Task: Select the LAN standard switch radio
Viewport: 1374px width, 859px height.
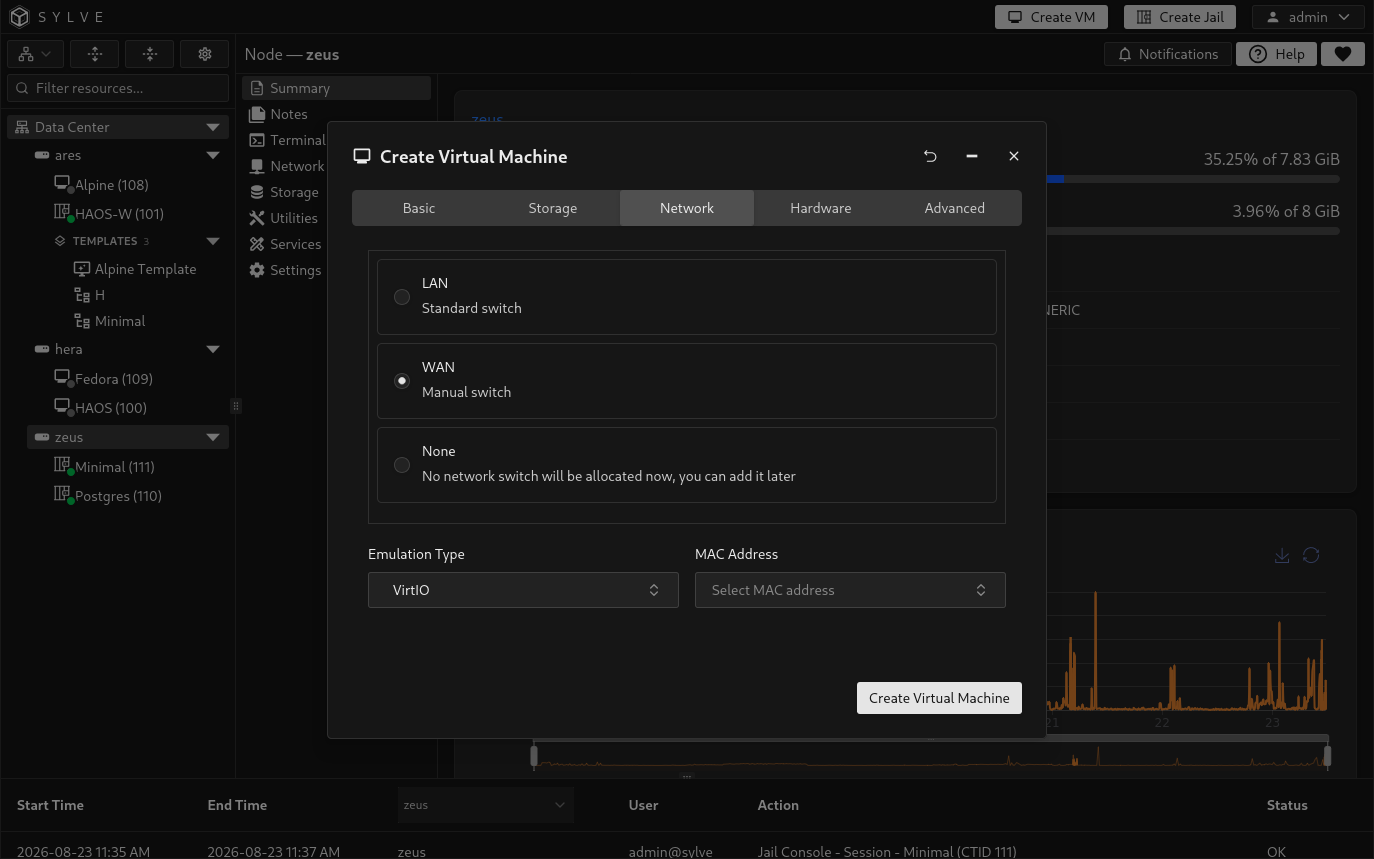Action: point(402,297)
